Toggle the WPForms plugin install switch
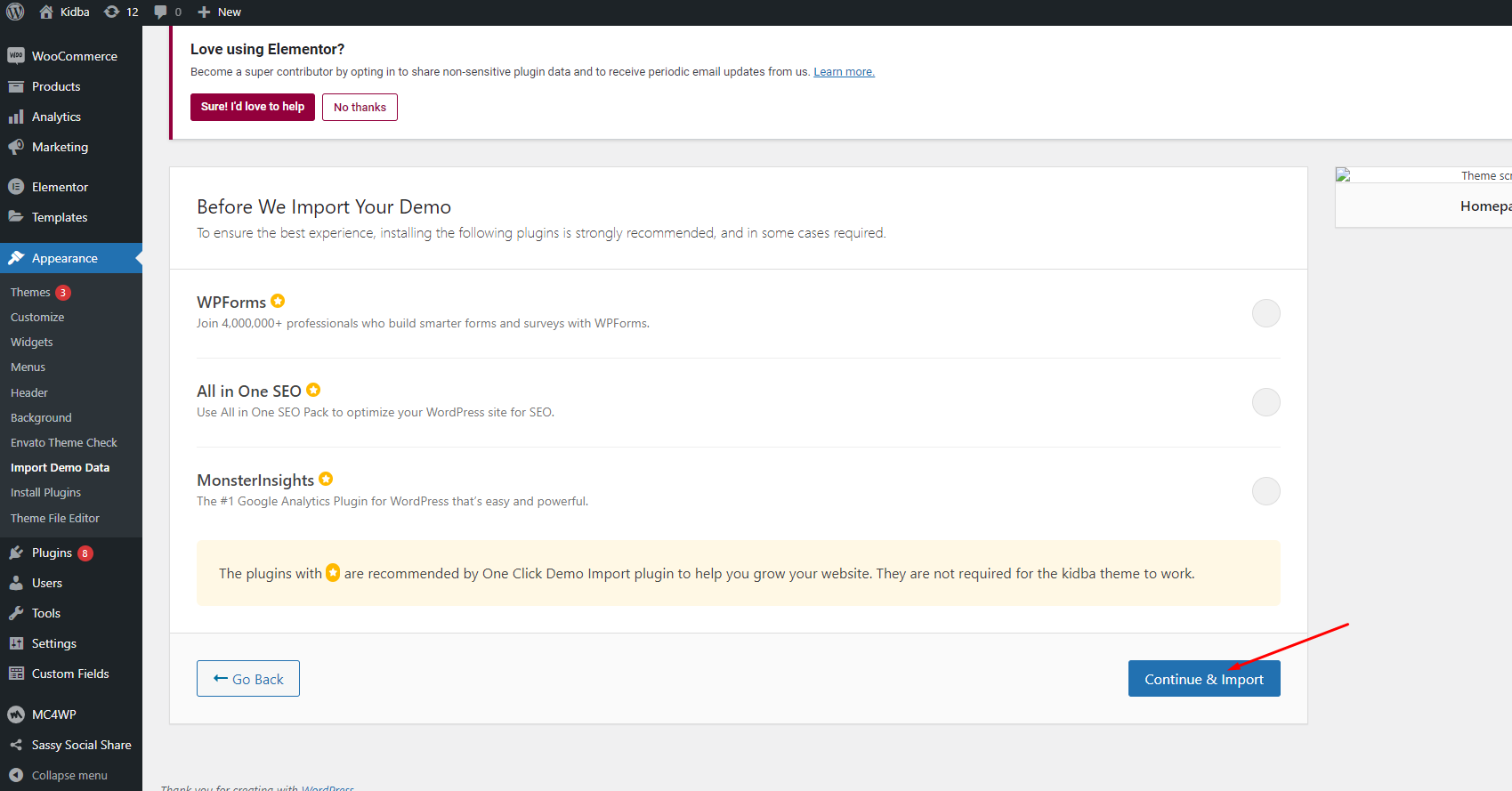The width and height of the screenshot is (1512, 791). [1265, 313]
